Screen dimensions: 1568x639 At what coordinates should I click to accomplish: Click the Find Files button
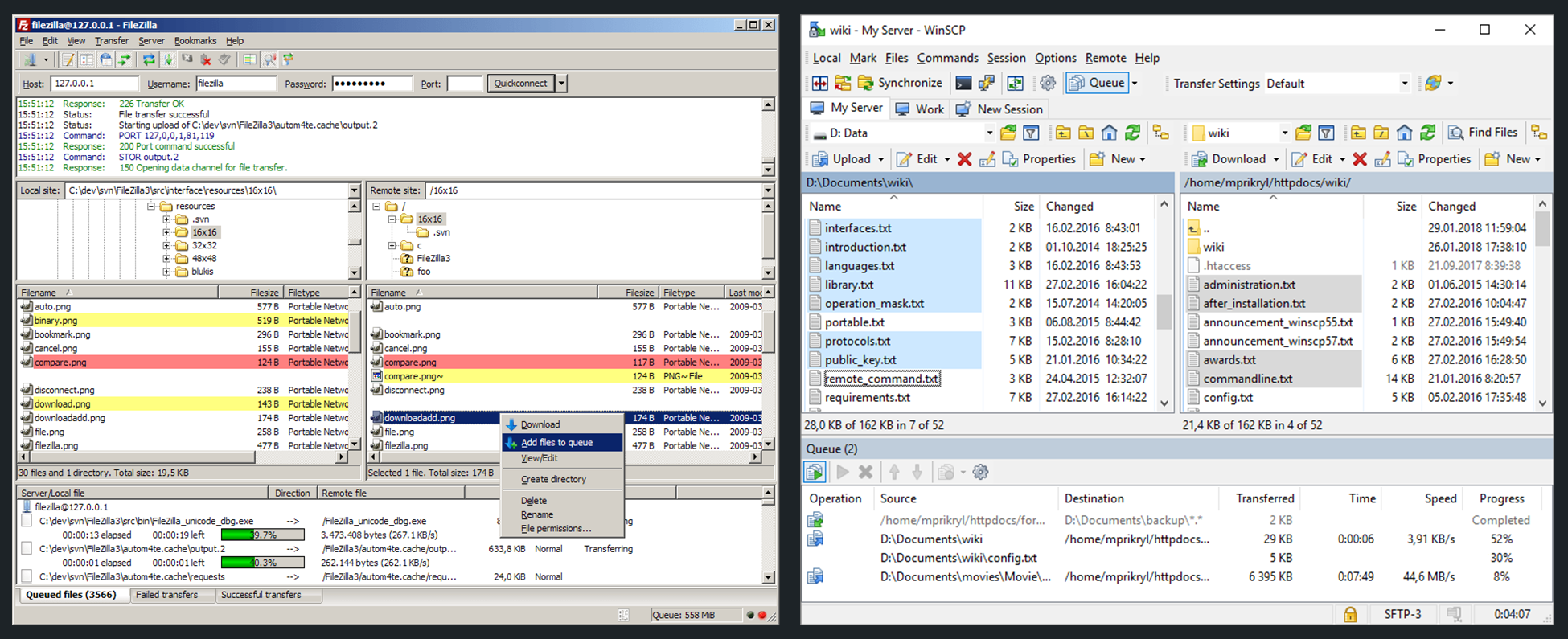click(1484, 133)
